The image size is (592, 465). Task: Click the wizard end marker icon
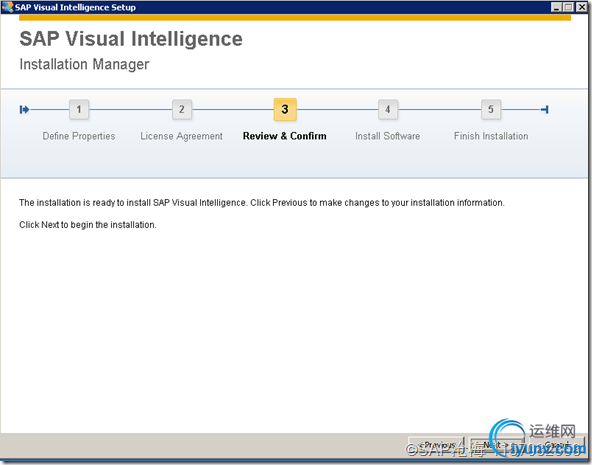coord(545,109)
